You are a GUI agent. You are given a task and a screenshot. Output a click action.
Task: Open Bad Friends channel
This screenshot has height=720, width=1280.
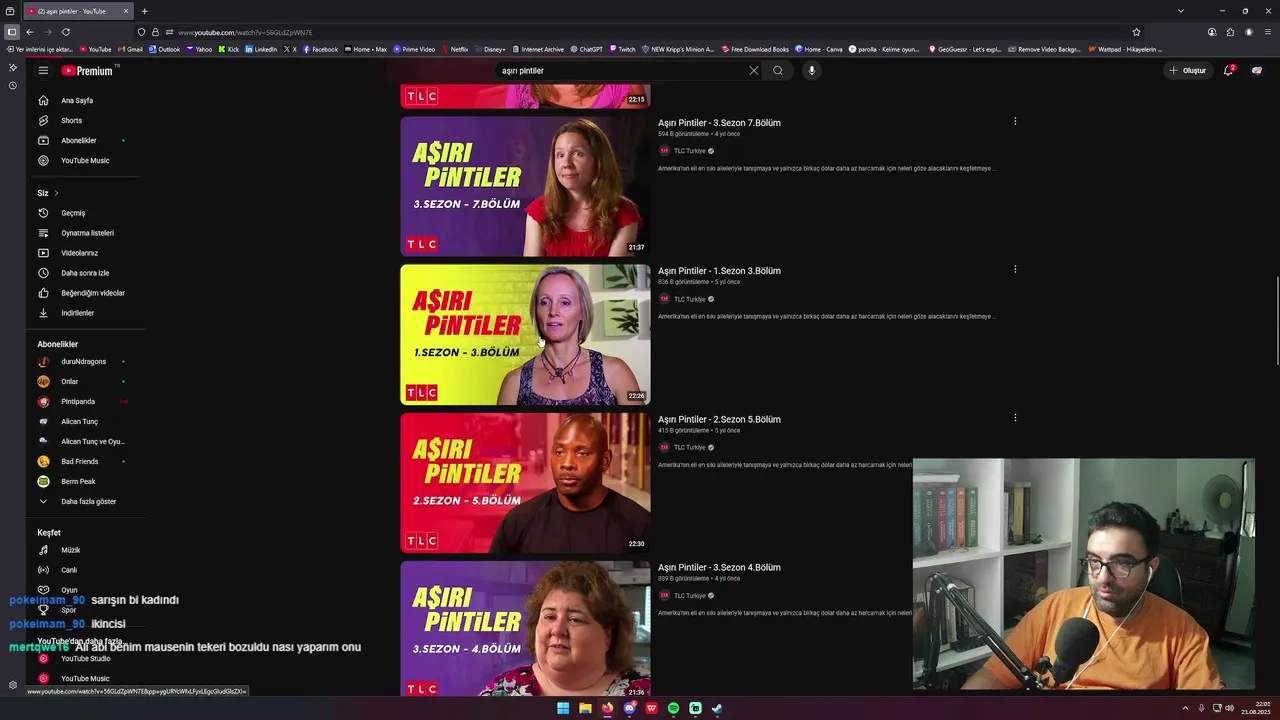(82, 461)
